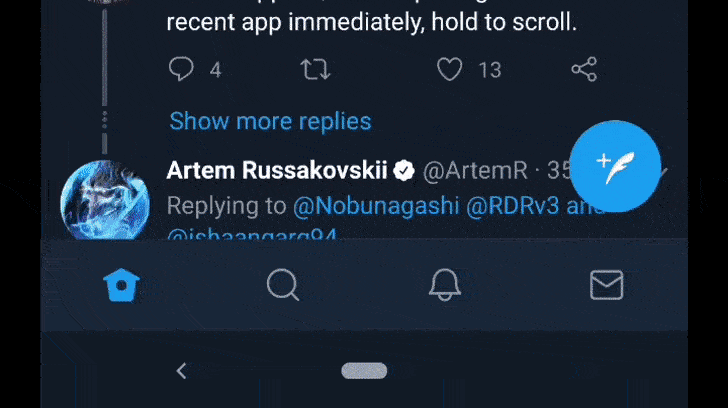Tap the Android back arrow
This screenshot has height=408, width=728.
tap(182, 371)
